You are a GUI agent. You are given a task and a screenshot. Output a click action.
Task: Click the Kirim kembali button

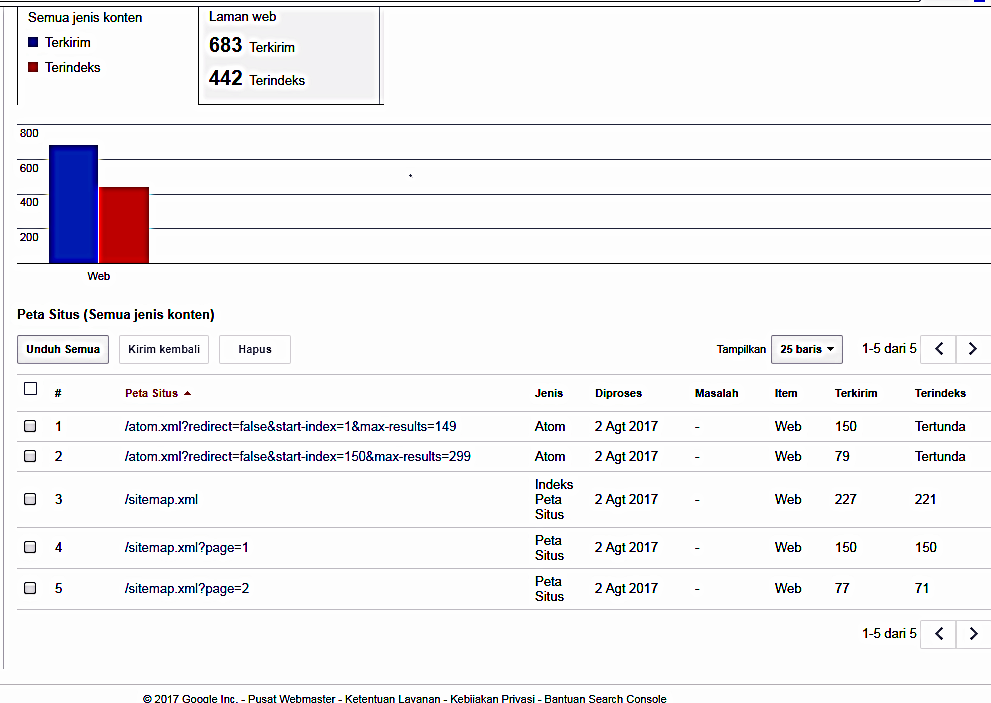click(164, 349)
